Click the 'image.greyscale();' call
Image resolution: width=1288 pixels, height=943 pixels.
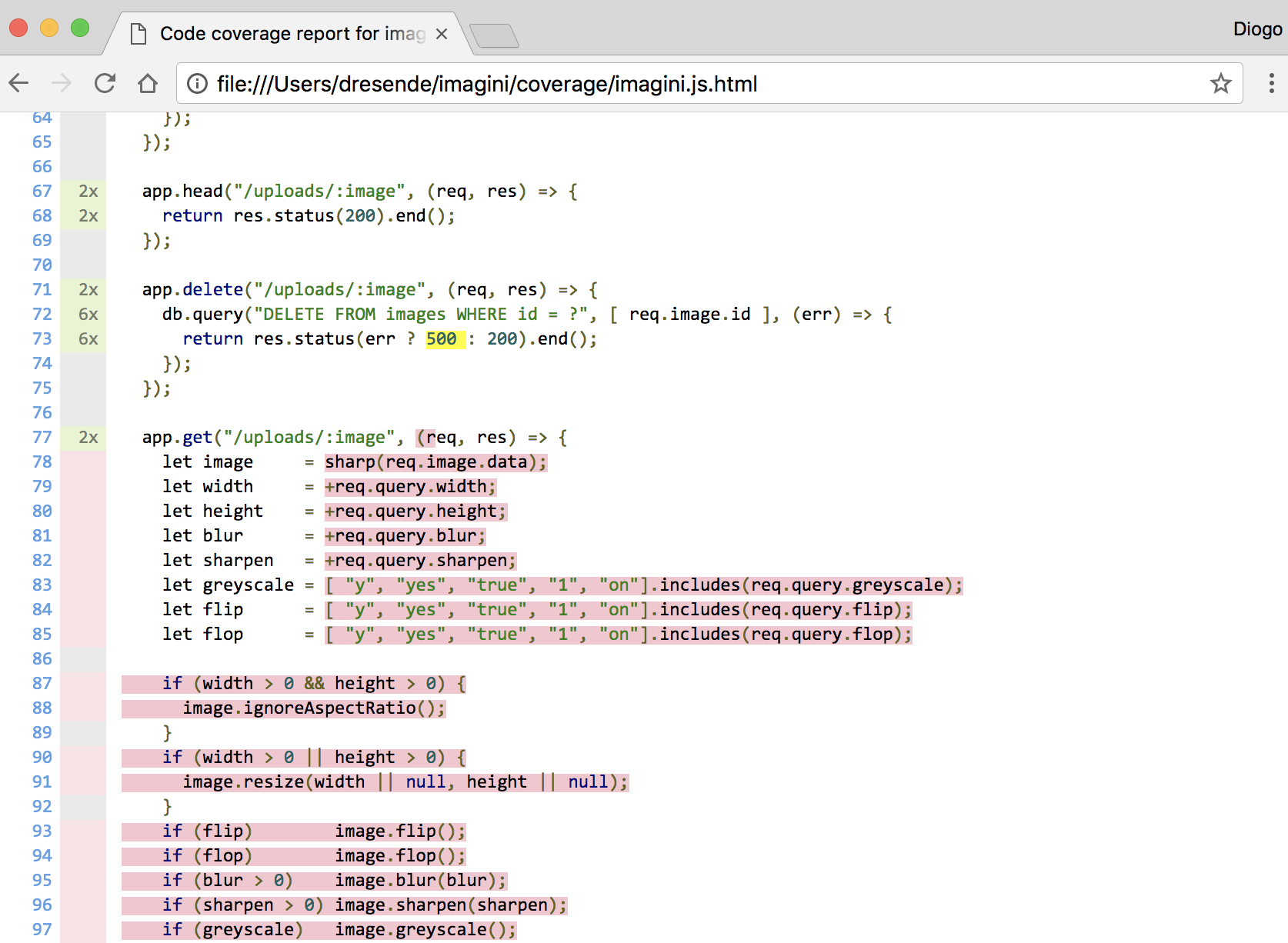pos(425,930)
